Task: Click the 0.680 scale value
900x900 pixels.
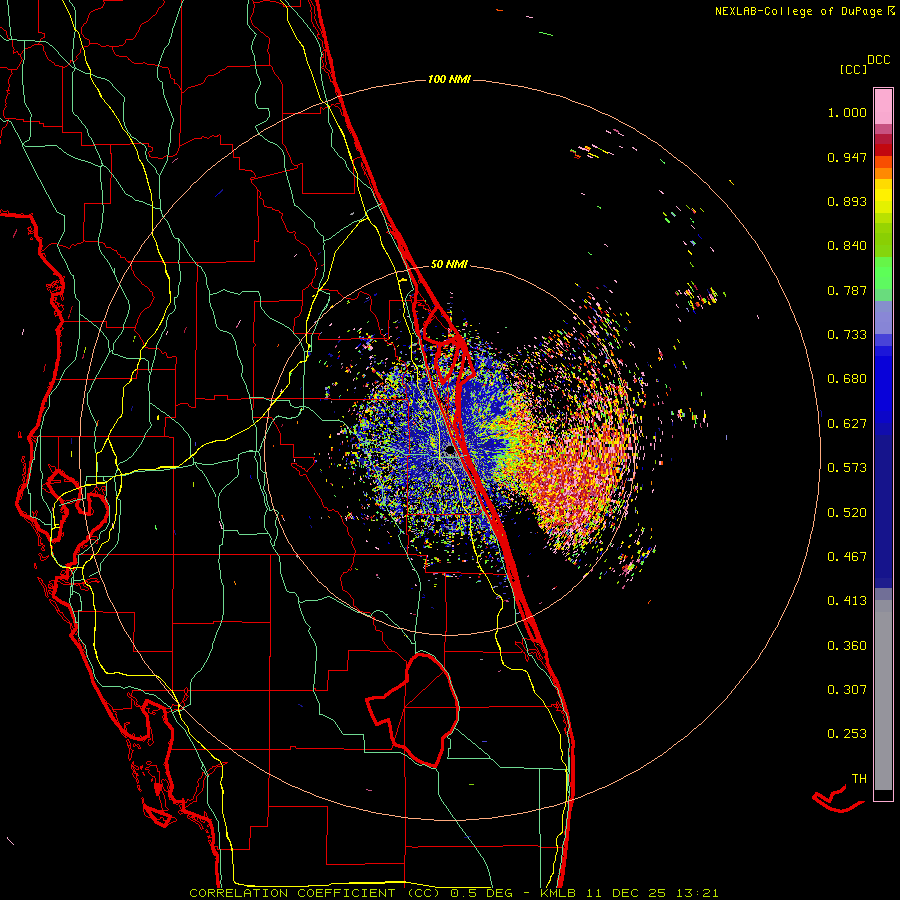Action: (x=847, y=379)
